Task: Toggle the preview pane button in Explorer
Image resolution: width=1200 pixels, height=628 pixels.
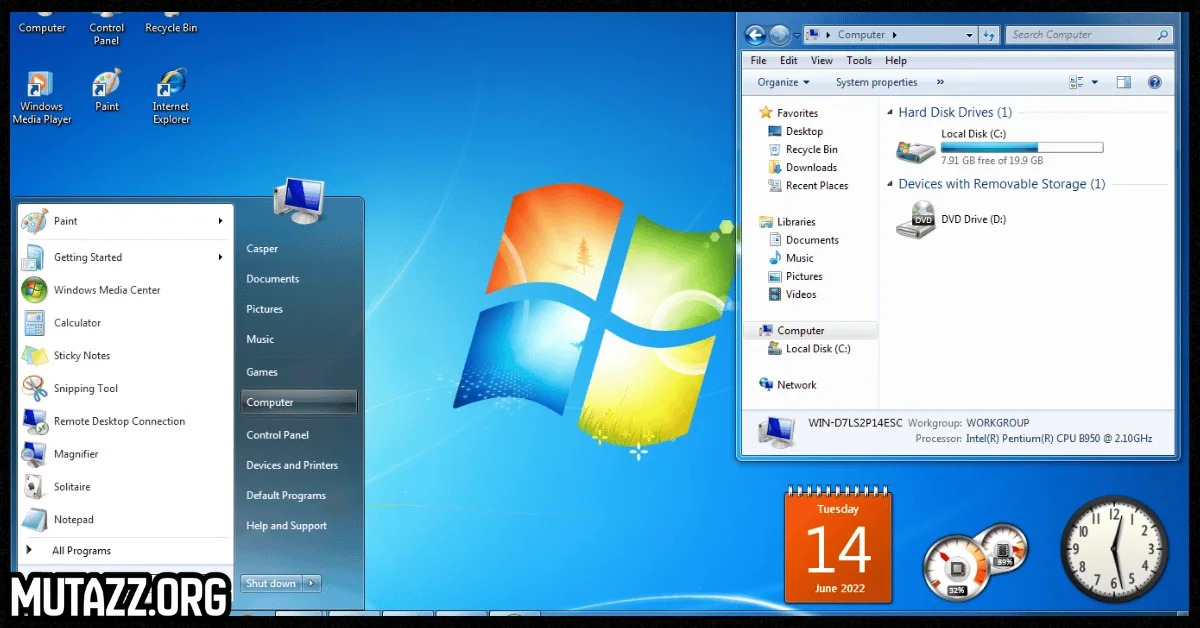Action: 1124,82
